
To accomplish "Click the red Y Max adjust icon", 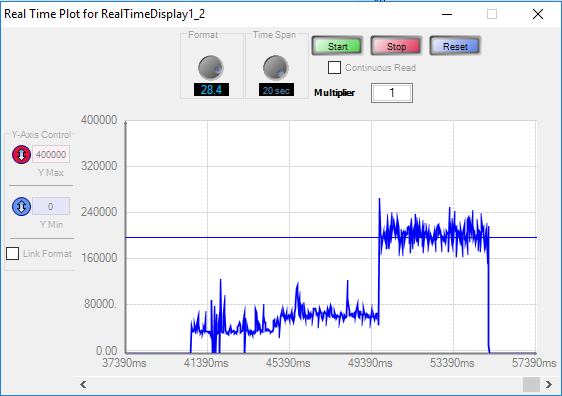I will click(21, 154).
